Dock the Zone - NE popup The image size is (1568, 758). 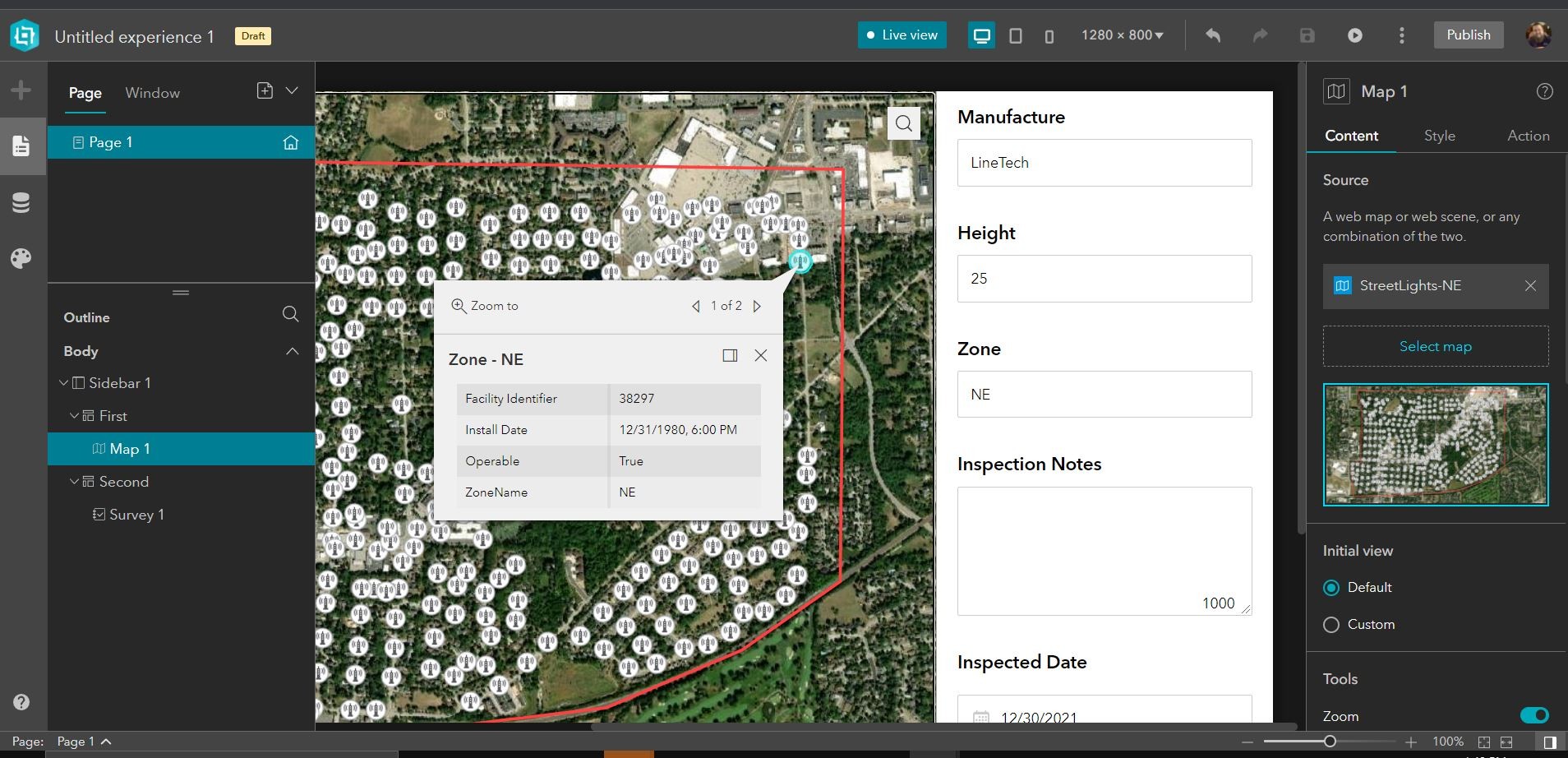pos(730,355)
